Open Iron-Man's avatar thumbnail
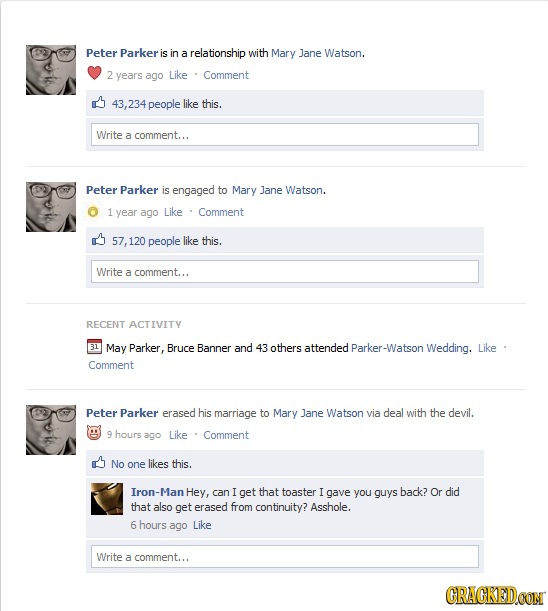The height and width of the screenshot is (611, 548). pos(107,499)
